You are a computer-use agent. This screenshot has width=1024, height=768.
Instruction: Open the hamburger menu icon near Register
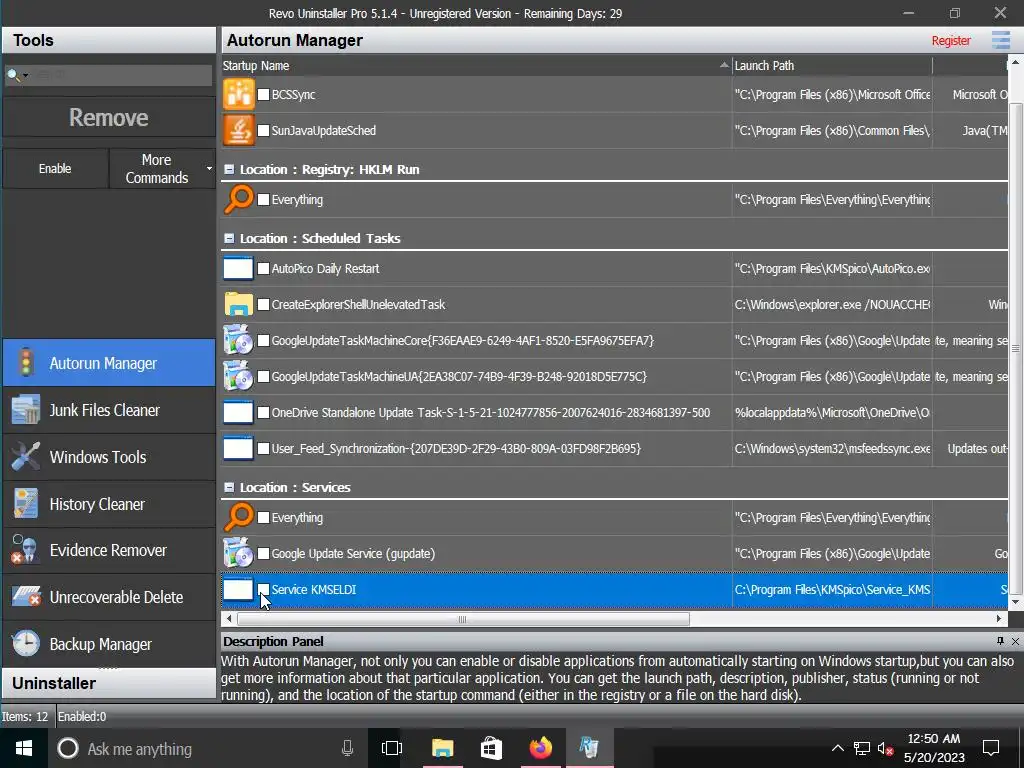tap(1000, 40)
